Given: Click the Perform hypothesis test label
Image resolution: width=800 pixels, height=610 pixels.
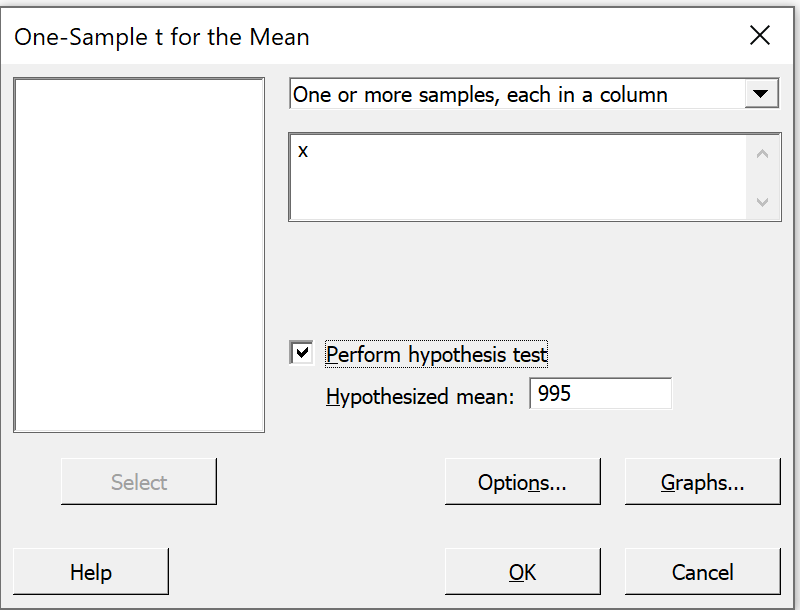Looking at the screenshot, I should click(436, 354).
